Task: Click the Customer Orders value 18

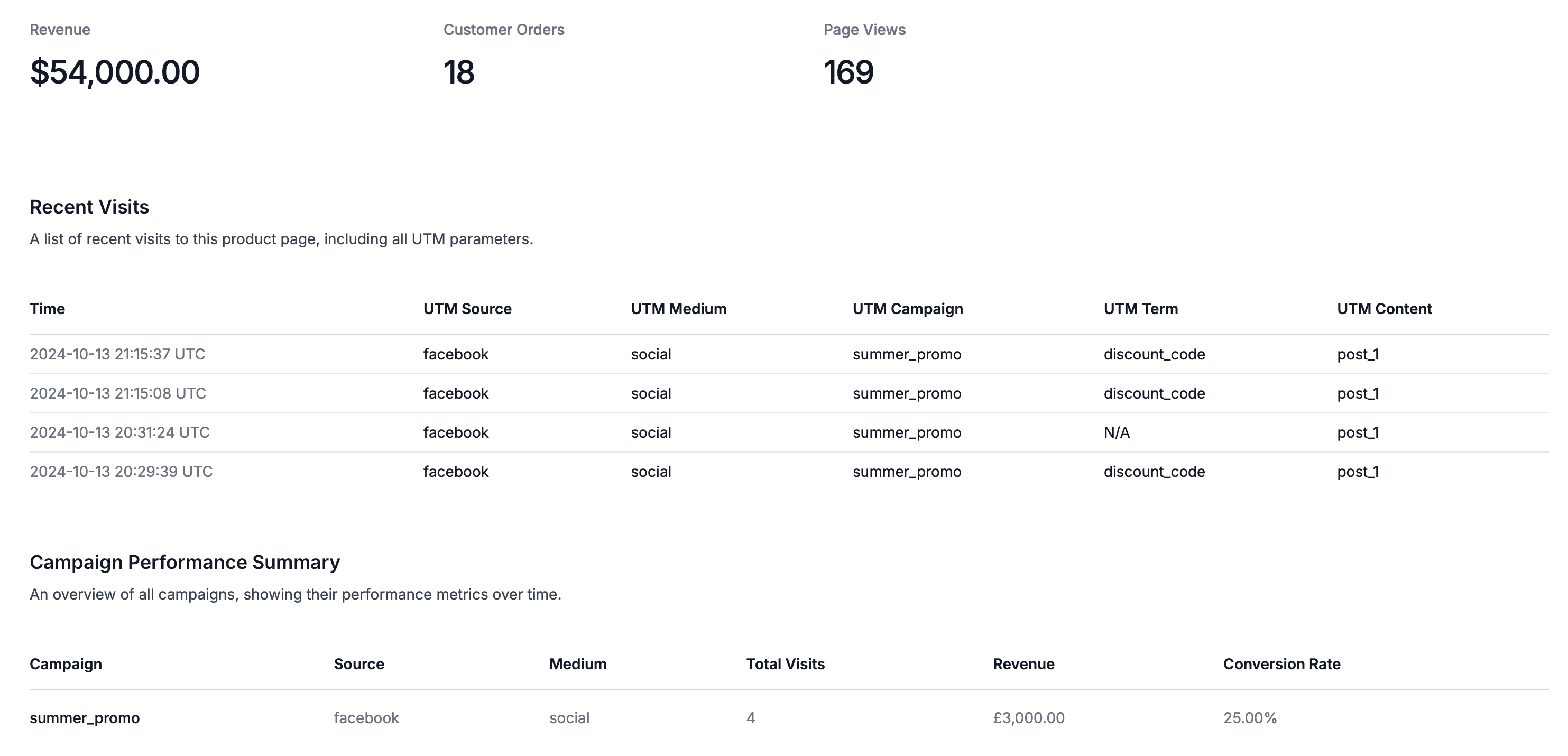Action: (x=459, y=72)
